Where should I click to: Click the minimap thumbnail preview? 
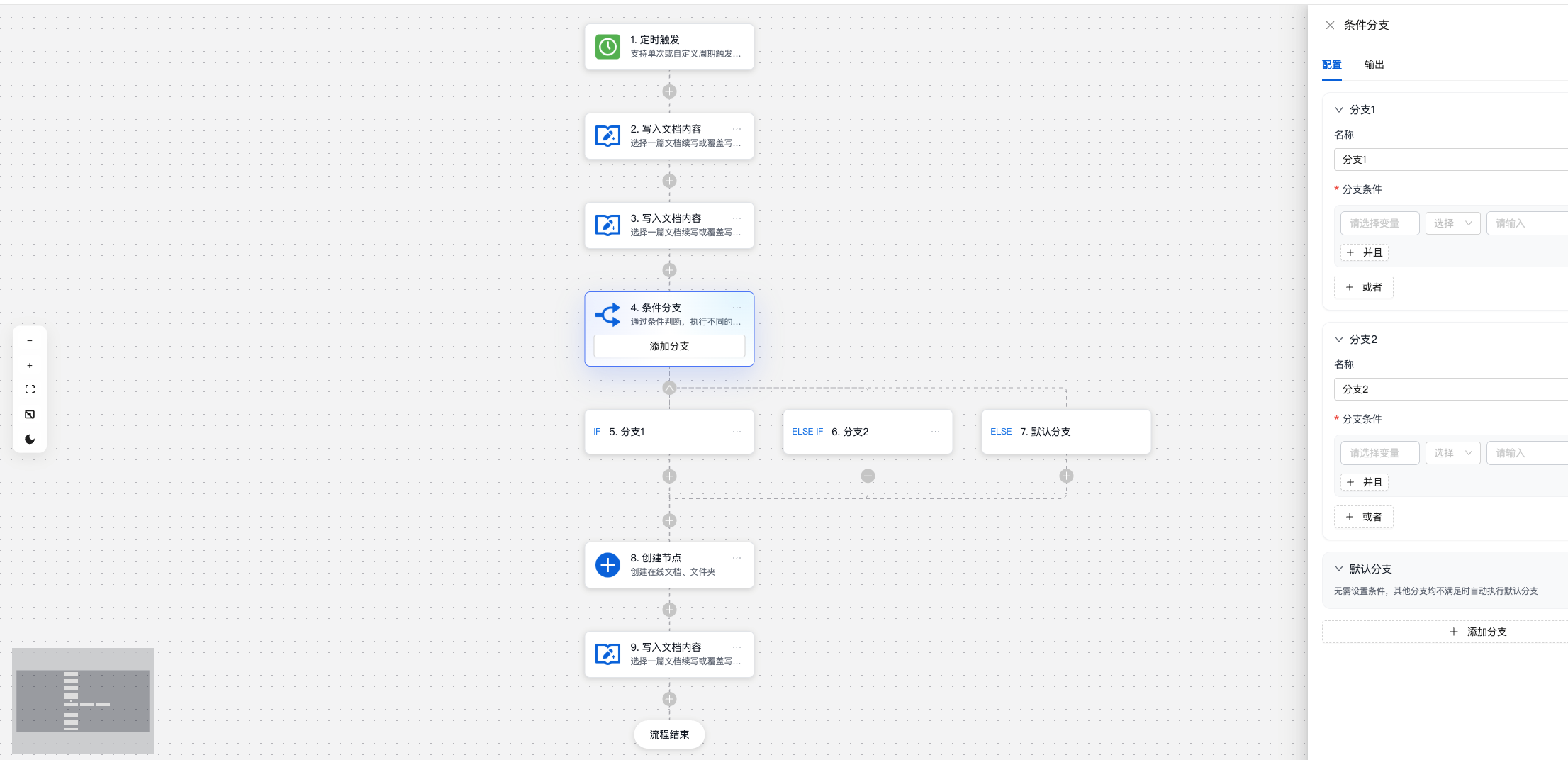(83, 700)
